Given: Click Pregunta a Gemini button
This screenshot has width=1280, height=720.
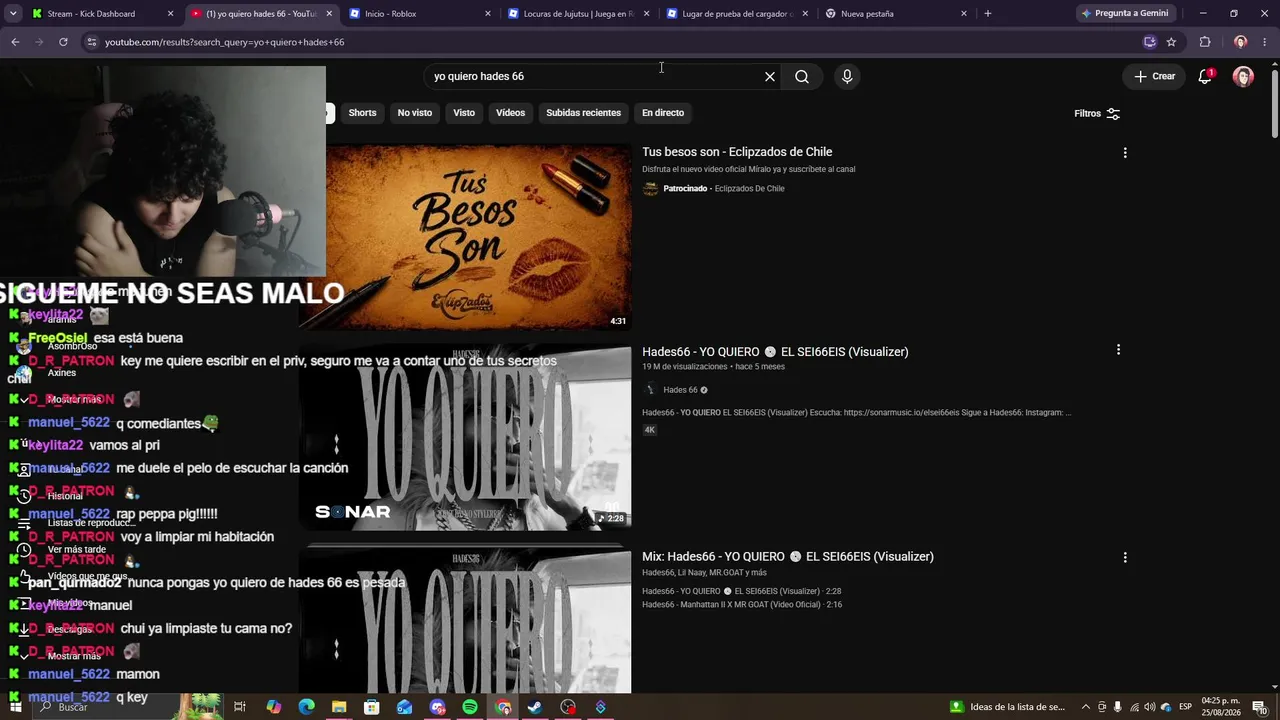Looking at the screenshot, I should click(1125, 14).
